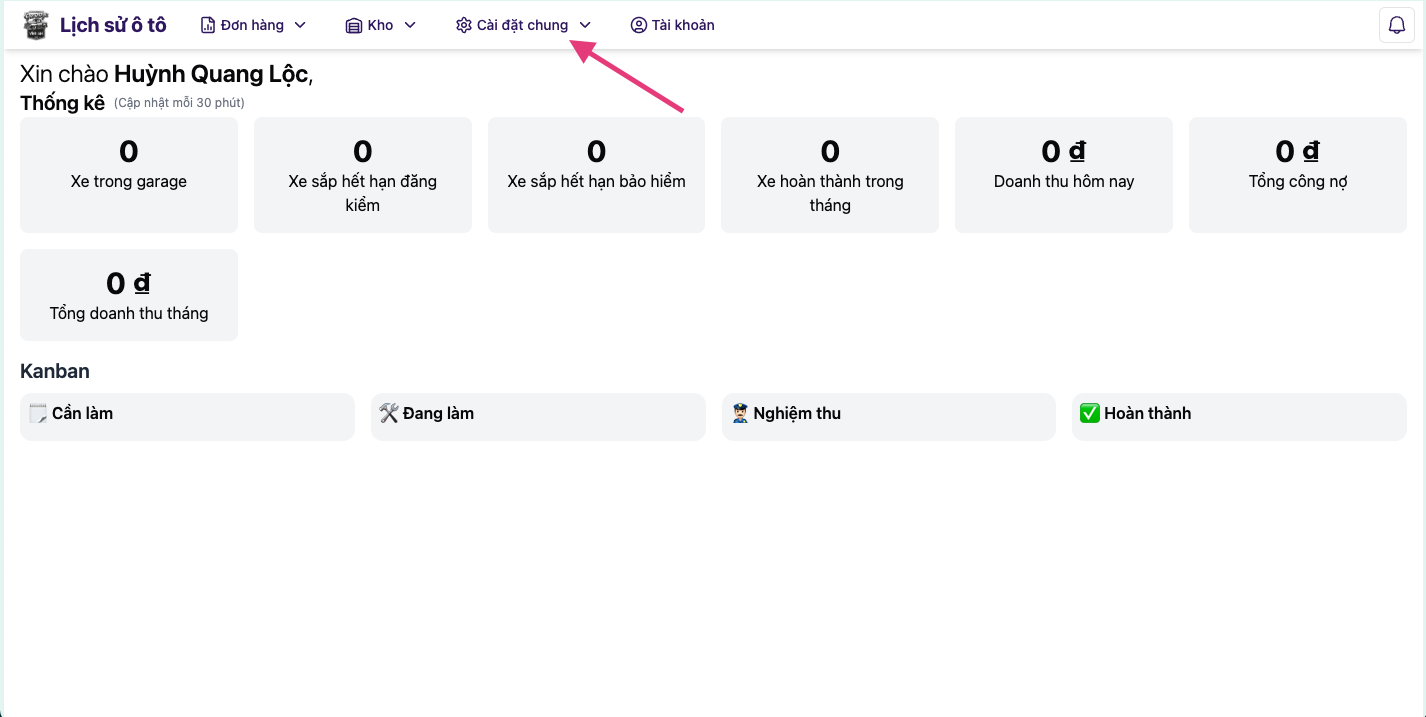Click the notepad icon in Cần làm
1426x717 pixels.
click(38, 414)
